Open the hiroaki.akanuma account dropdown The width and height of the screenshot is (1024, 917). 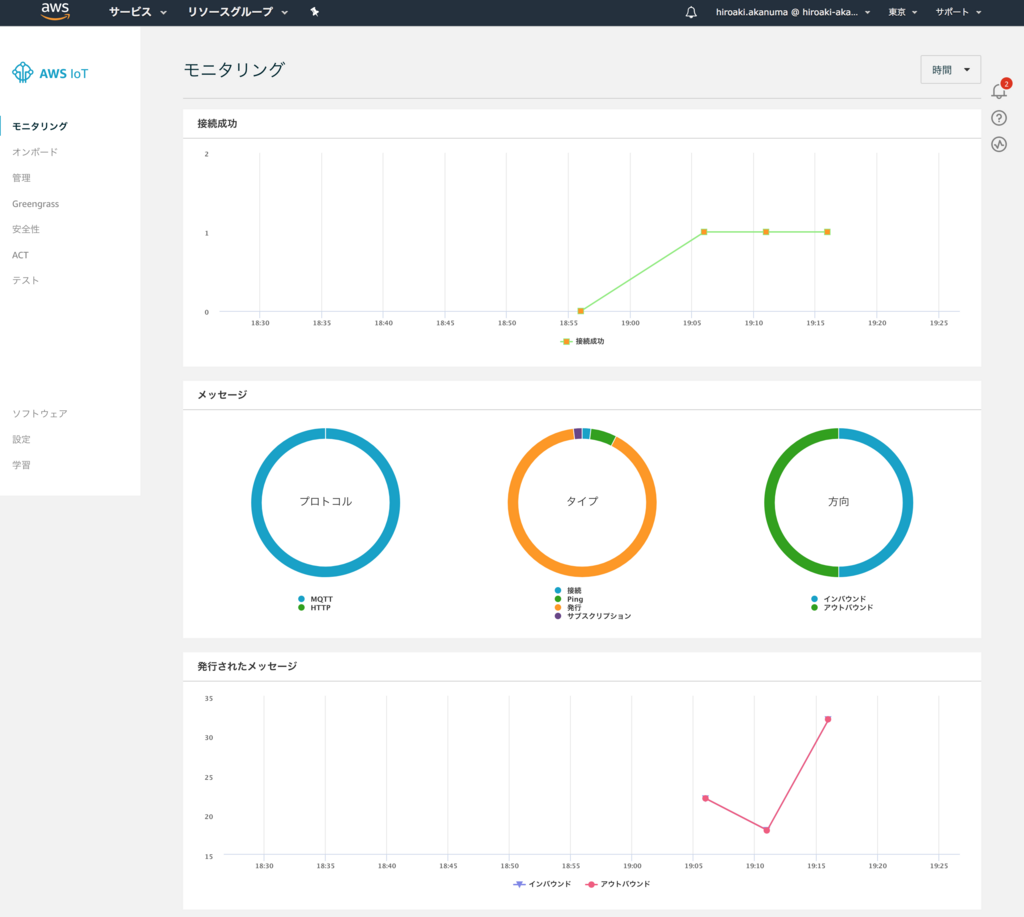793,12
